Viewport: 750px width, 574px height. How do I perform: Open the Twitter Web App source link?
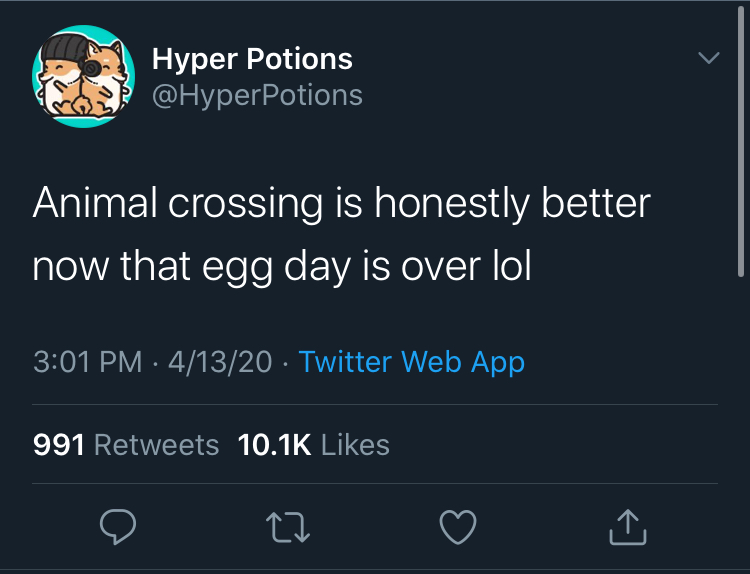tap(411, 362)
